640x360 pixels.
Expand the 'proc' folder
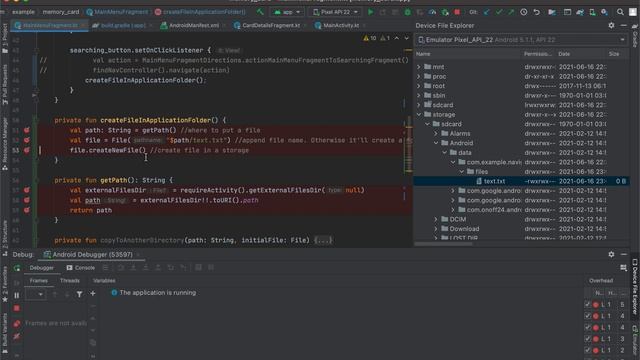tap(419, 76)
